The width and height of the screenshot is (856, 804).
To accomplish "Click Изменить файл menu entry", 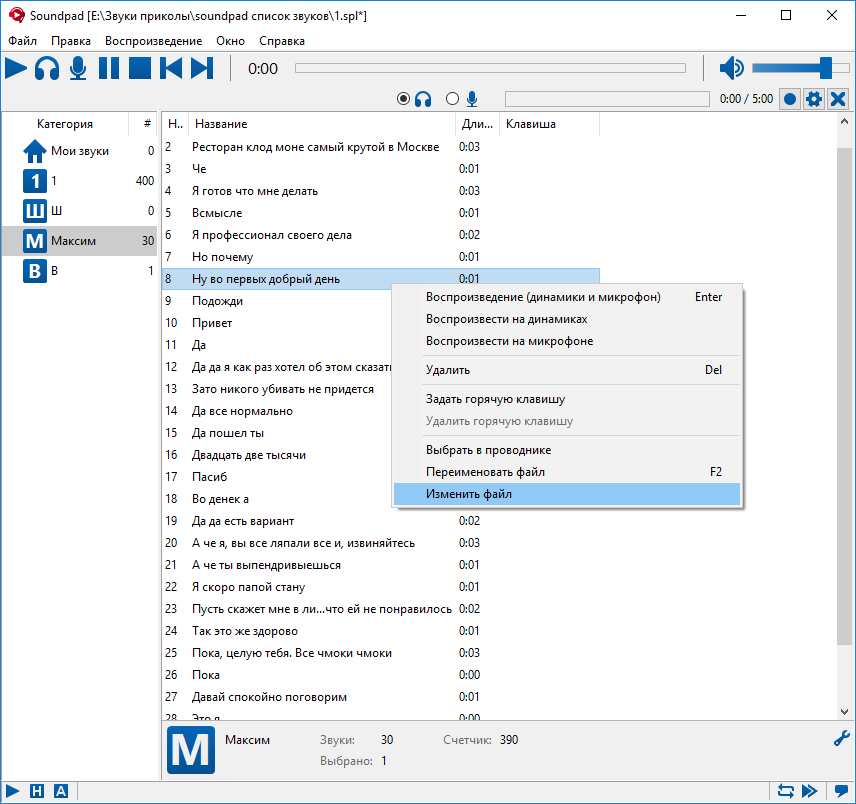I will [567, 494].
